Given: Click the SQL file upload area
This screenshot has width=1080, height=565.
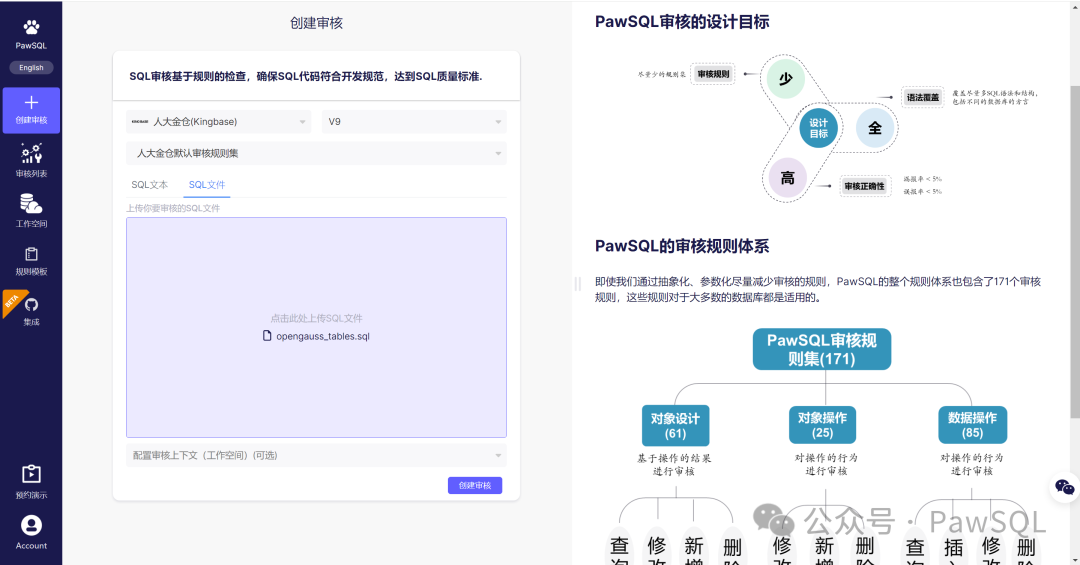Looking at the screenshot, I should [x=316, y=327].
